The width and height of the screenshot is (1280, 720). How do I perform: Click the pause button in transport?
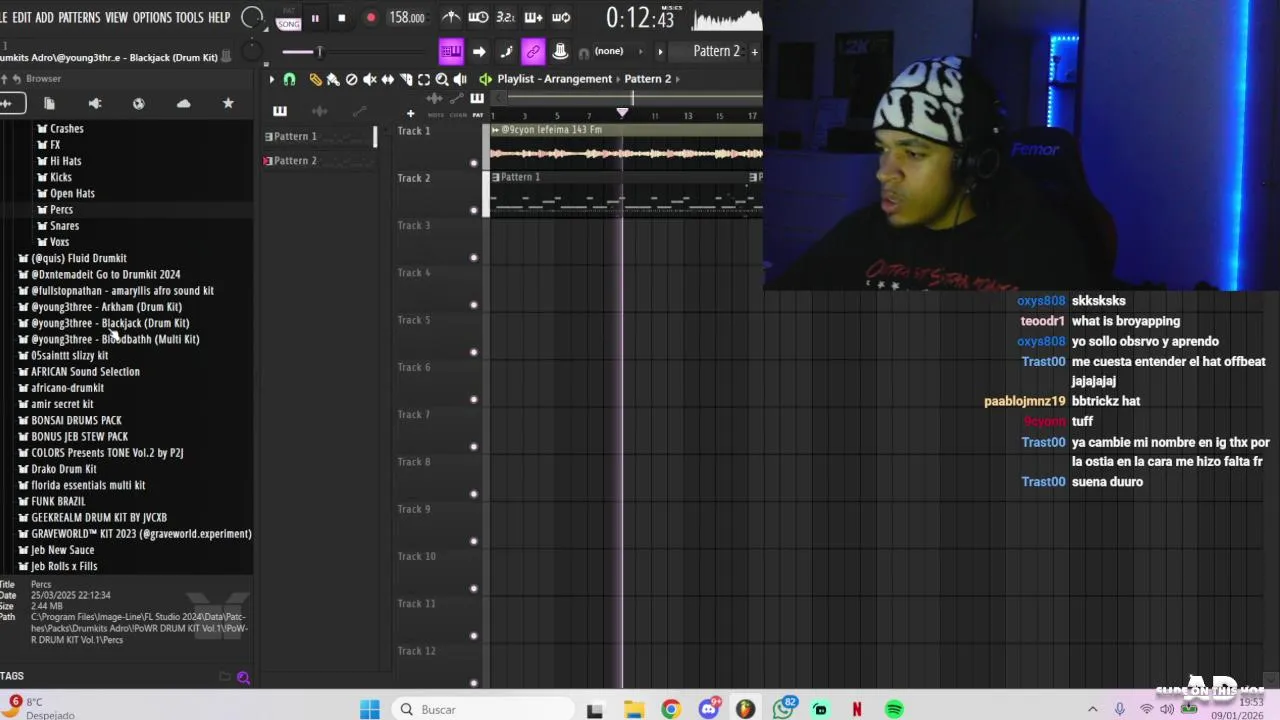pos(315,18)
